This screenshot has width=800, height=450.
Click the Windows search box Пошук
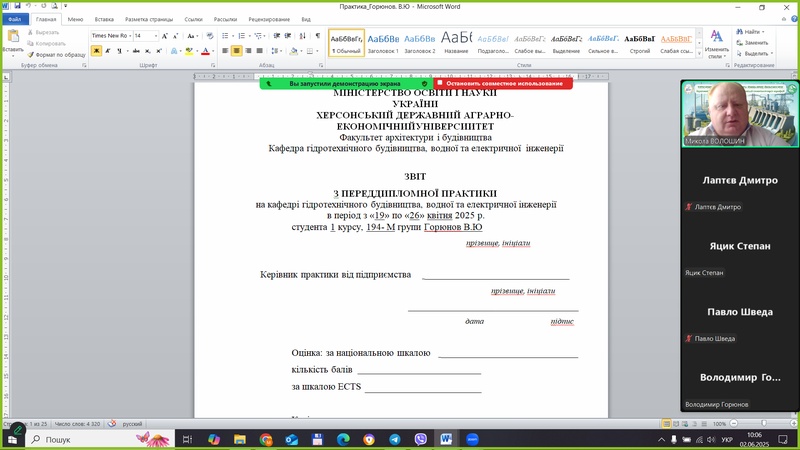(100, 439)
